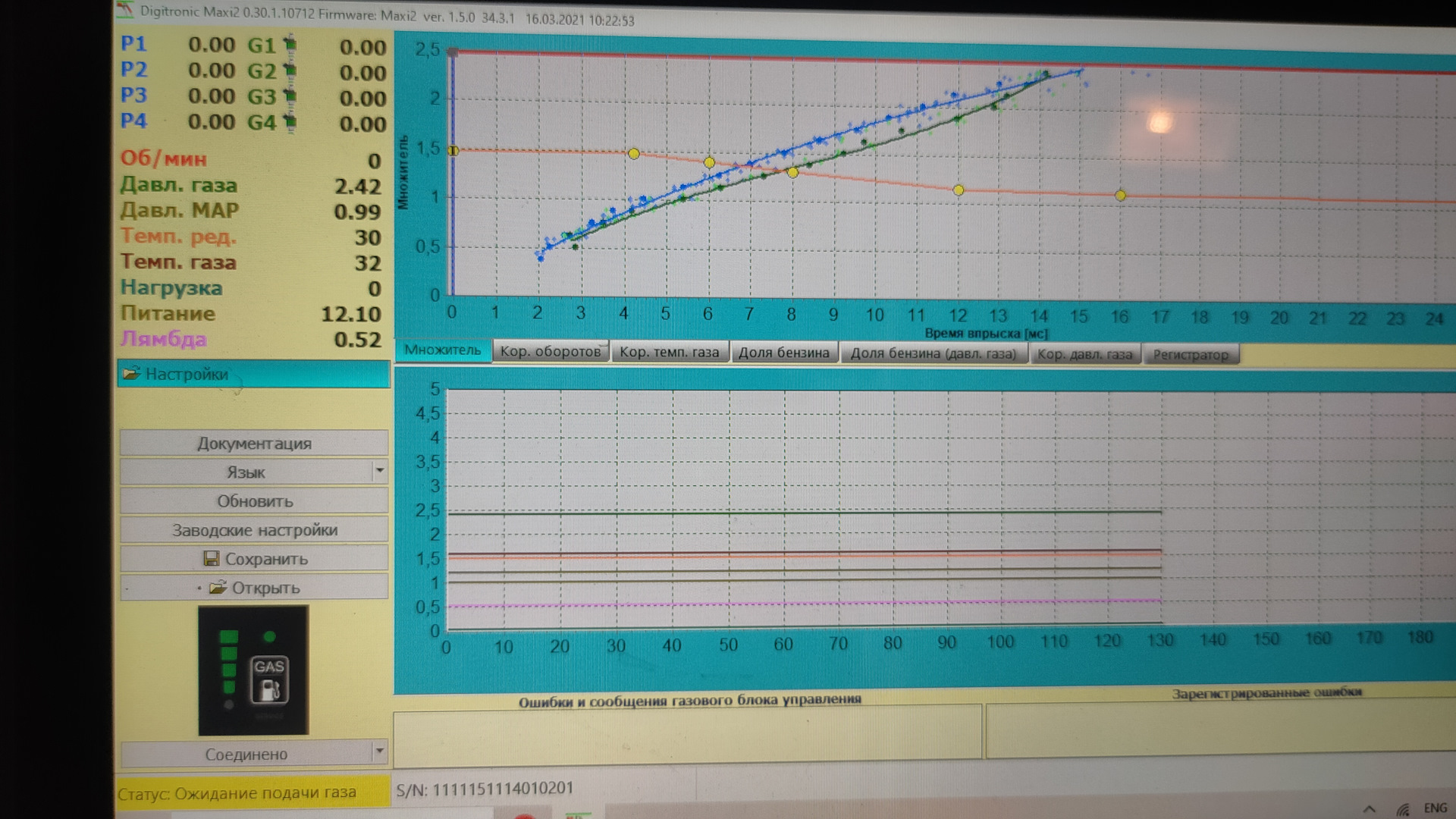This screenshot has height=819, width=1456.
Task: Click the Давл. газа reading 2.42
Action: 357,187
